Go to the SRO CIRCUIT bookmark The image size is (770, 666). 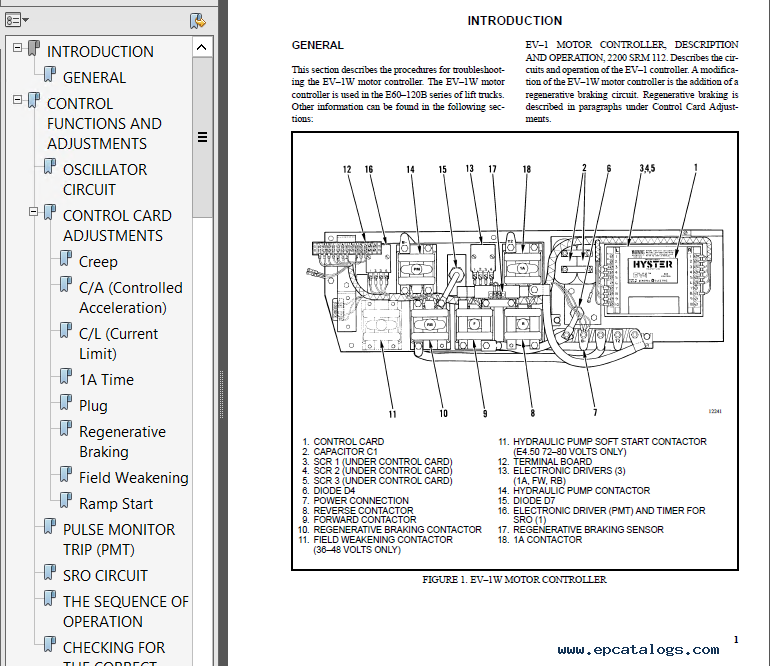point(105,576)
